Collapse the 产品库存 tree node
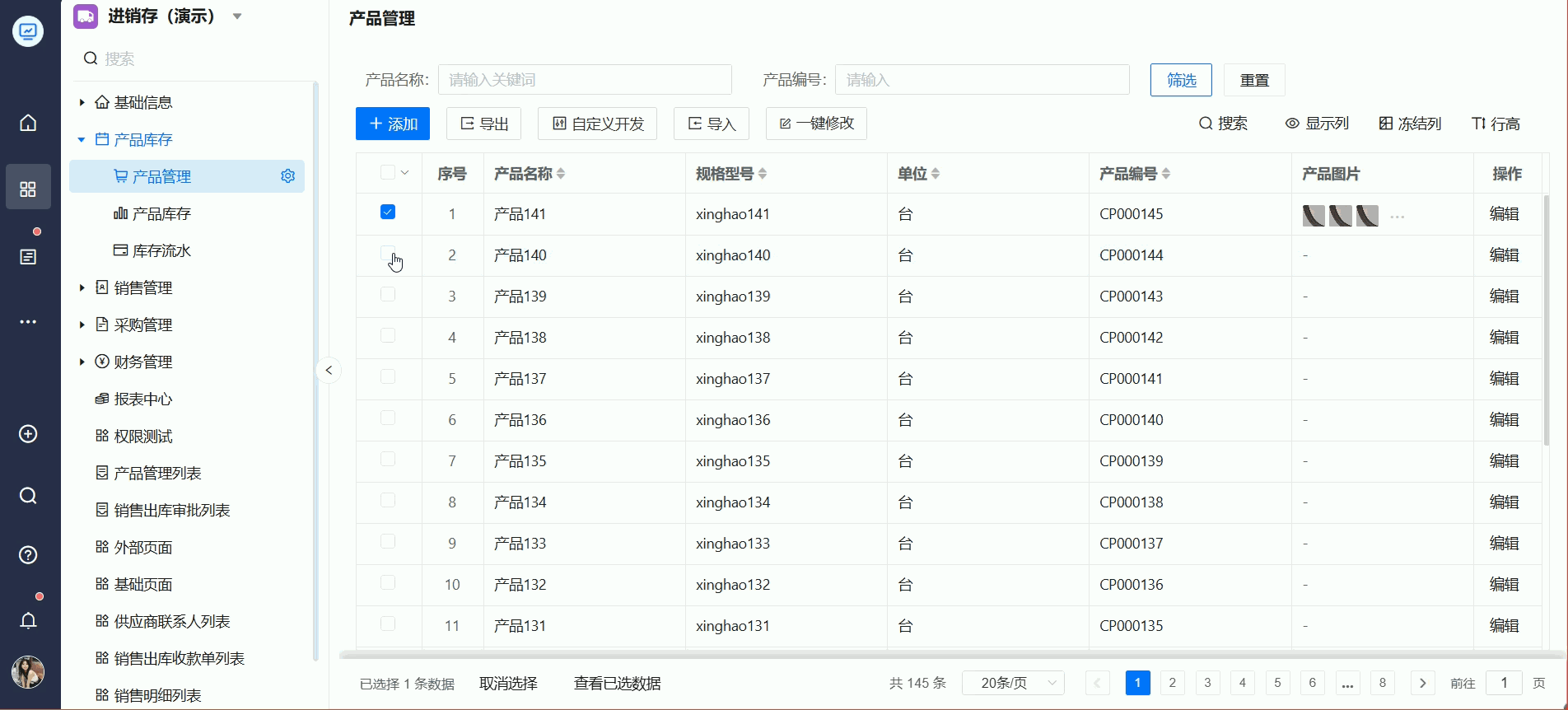 point(82,139)
